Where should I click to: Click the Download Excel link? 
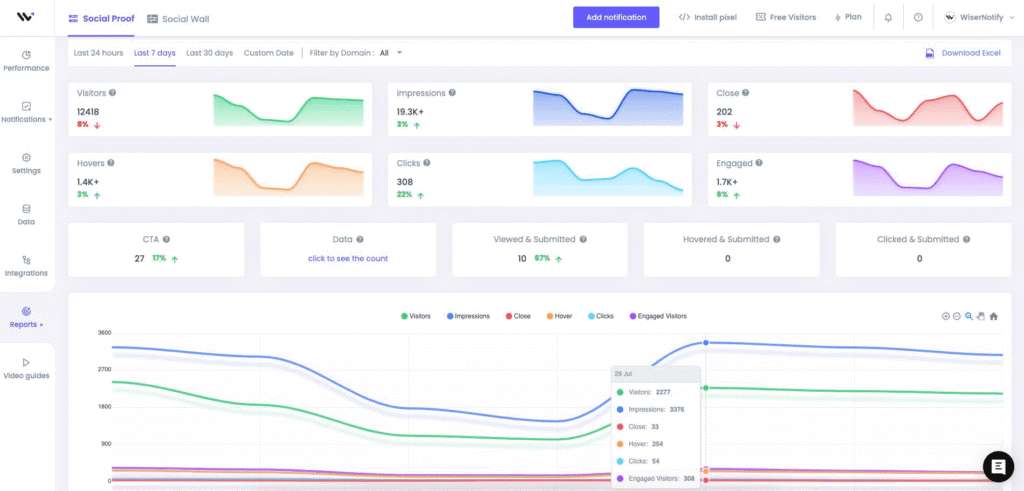pos(963,53)
